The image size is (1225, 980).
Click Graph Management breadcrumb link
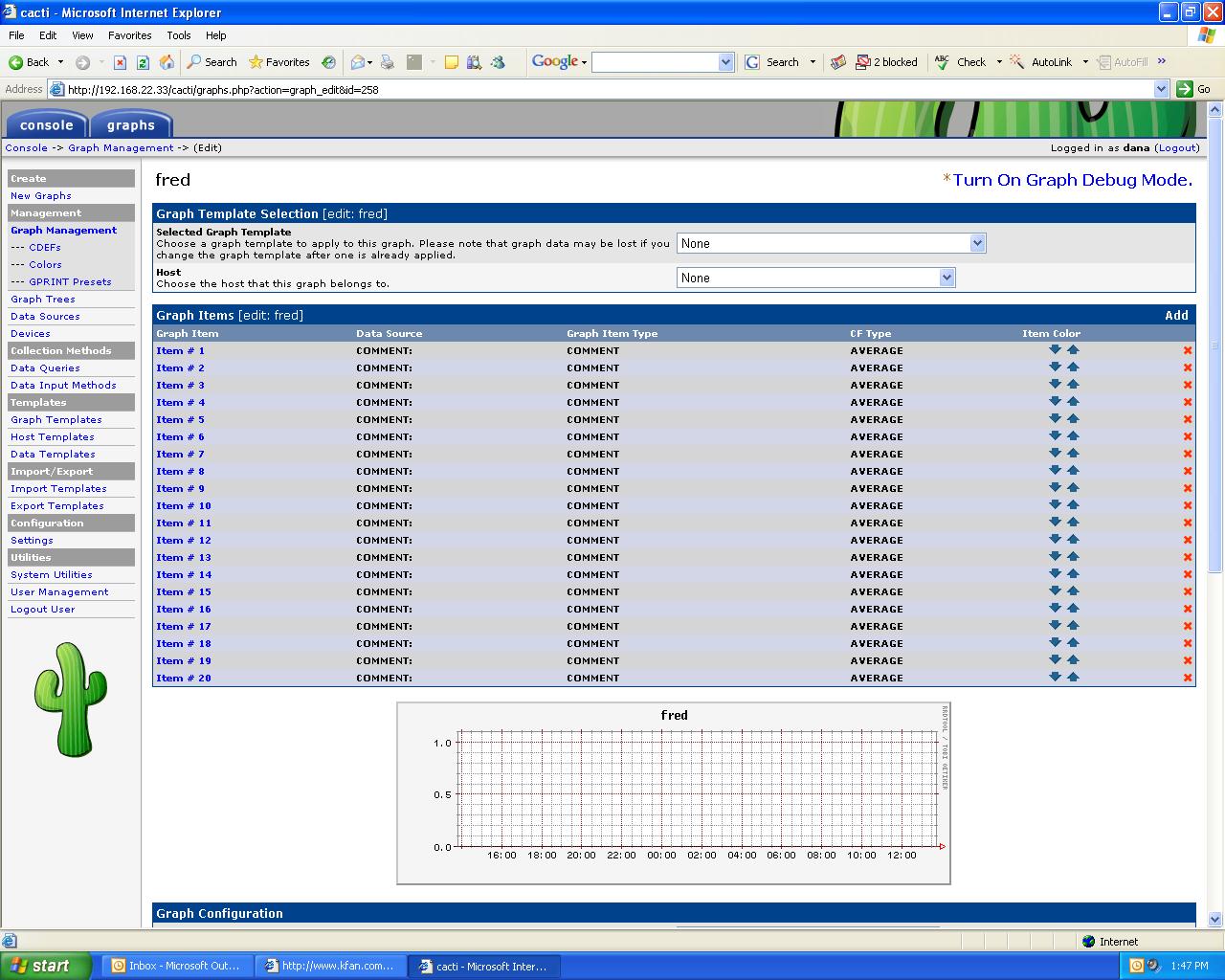[121, 148]
